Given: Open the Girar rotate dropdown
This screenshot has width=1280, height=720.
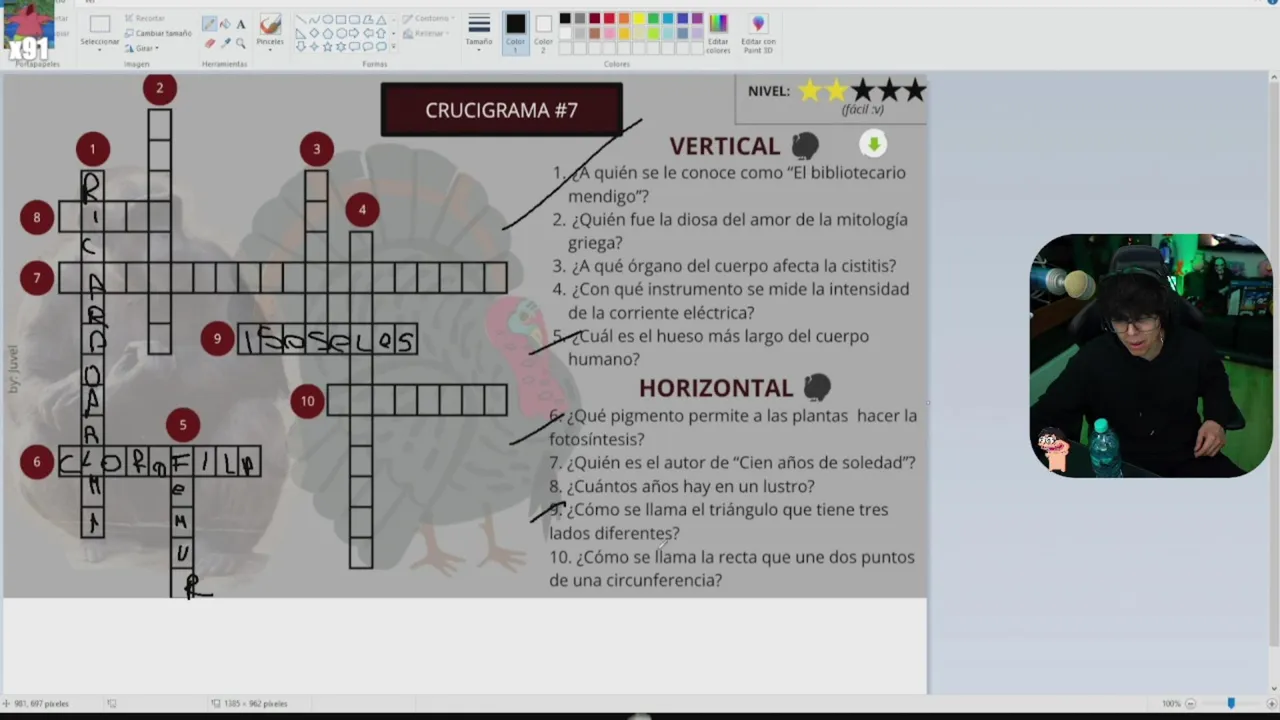Looking at the screenshot, I should [146, 48].
